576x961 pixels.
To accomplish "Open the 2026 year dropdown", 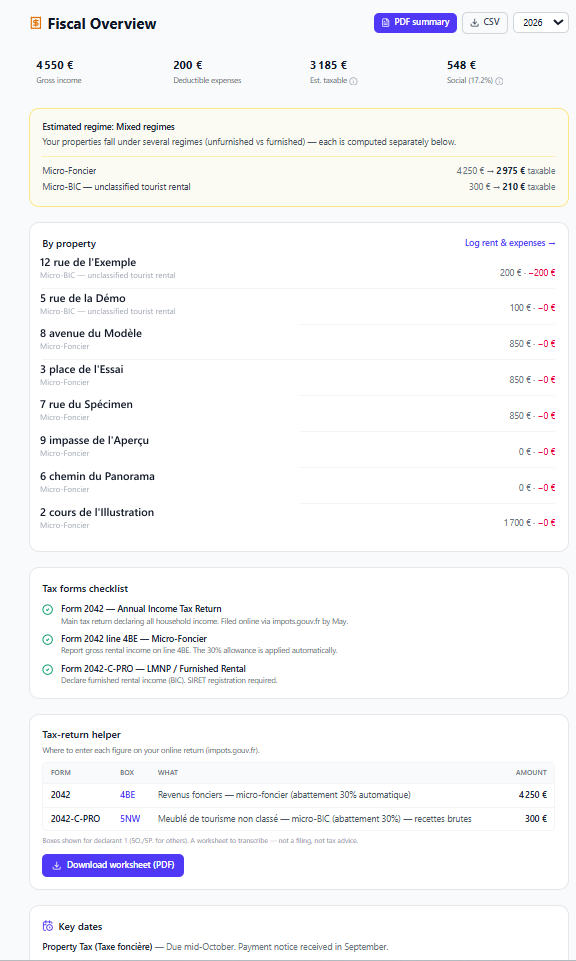I will click(x=541, y=23).
